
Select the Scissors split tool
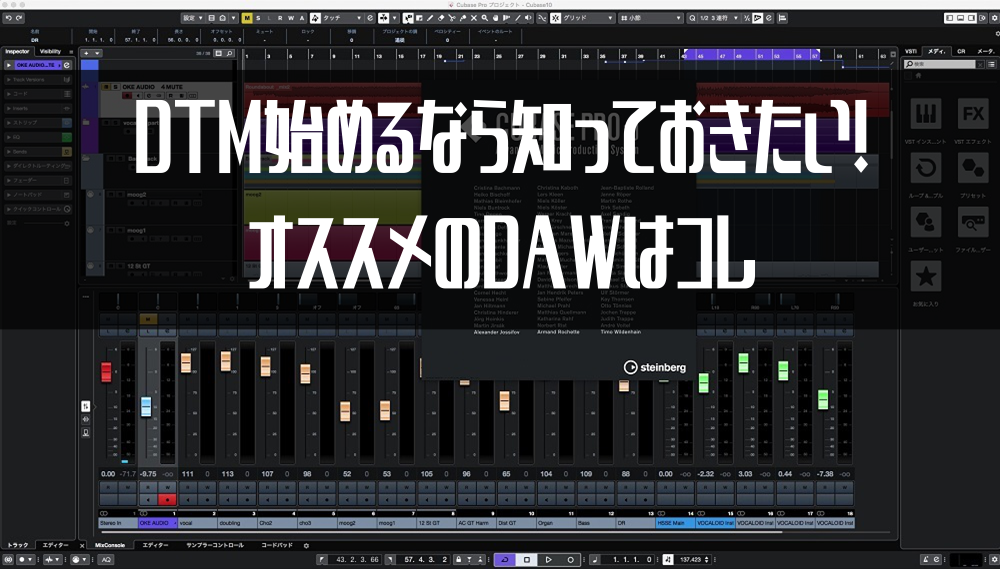click(x=451, y=19)
